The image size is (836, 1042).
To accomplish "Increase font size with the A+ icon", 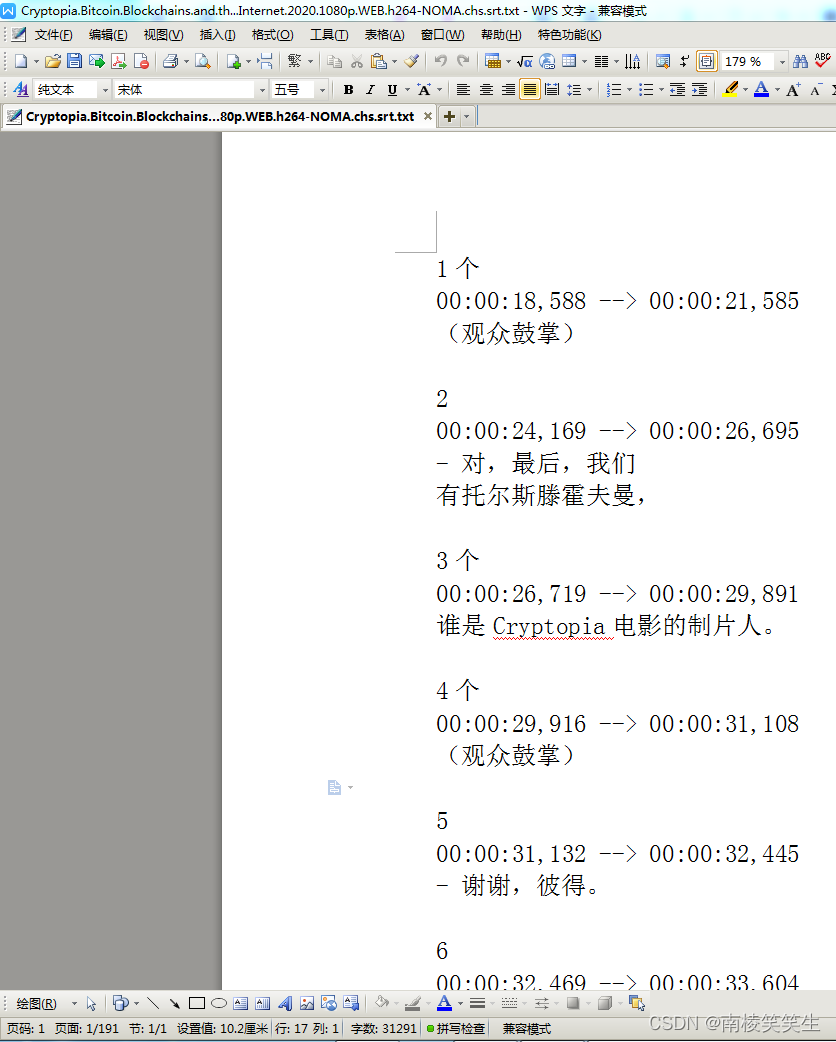I will (793, 90).
